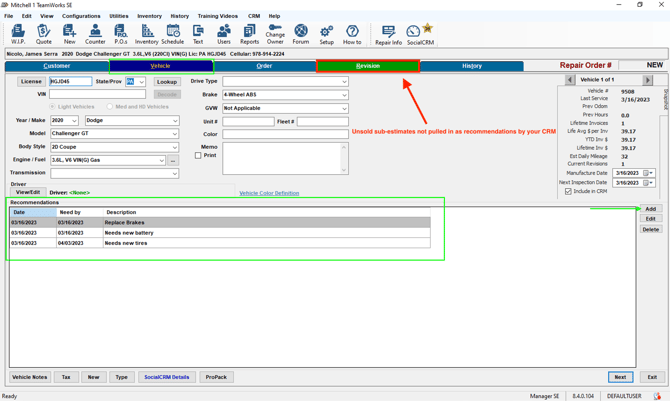This screenshot has width=670, height=401.
Task: Open the Transmission dropdown
Action: click(x=175, y=174)
